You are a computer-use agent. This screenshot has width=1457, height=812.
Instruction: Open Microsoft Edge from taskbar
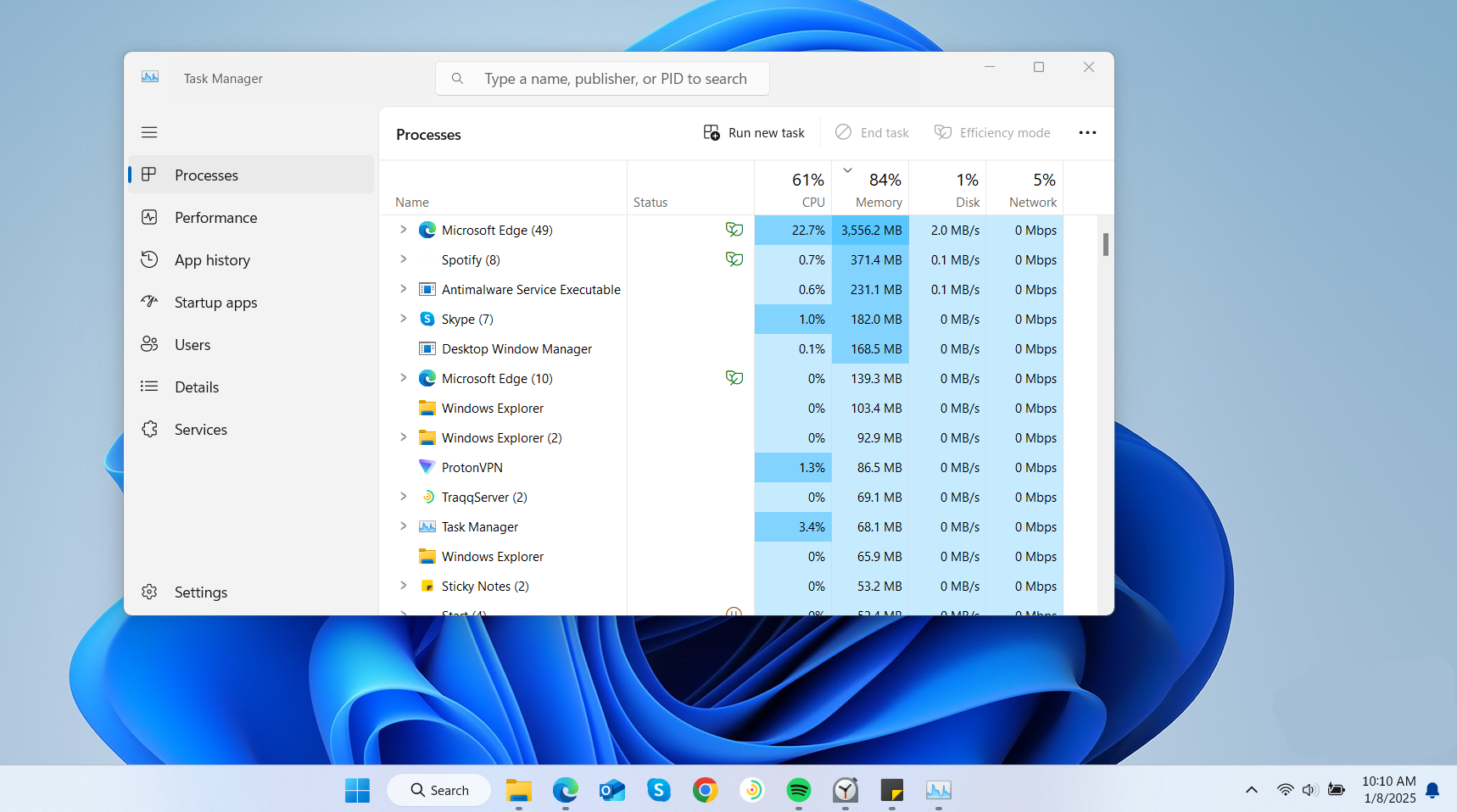pos(566,790)
